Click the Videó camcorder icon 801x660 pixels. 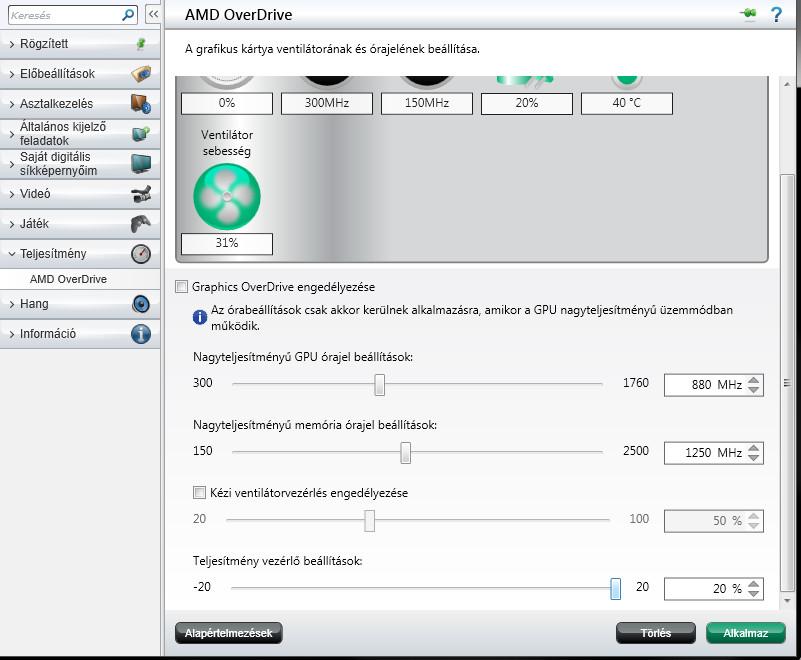tap(141, 194)
